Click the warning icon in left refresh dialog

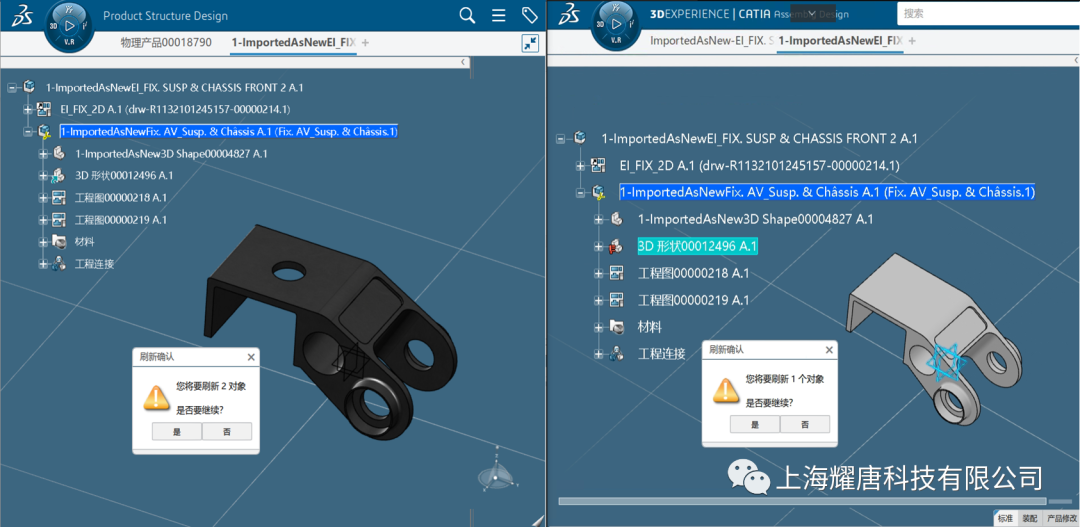[156, 397]
